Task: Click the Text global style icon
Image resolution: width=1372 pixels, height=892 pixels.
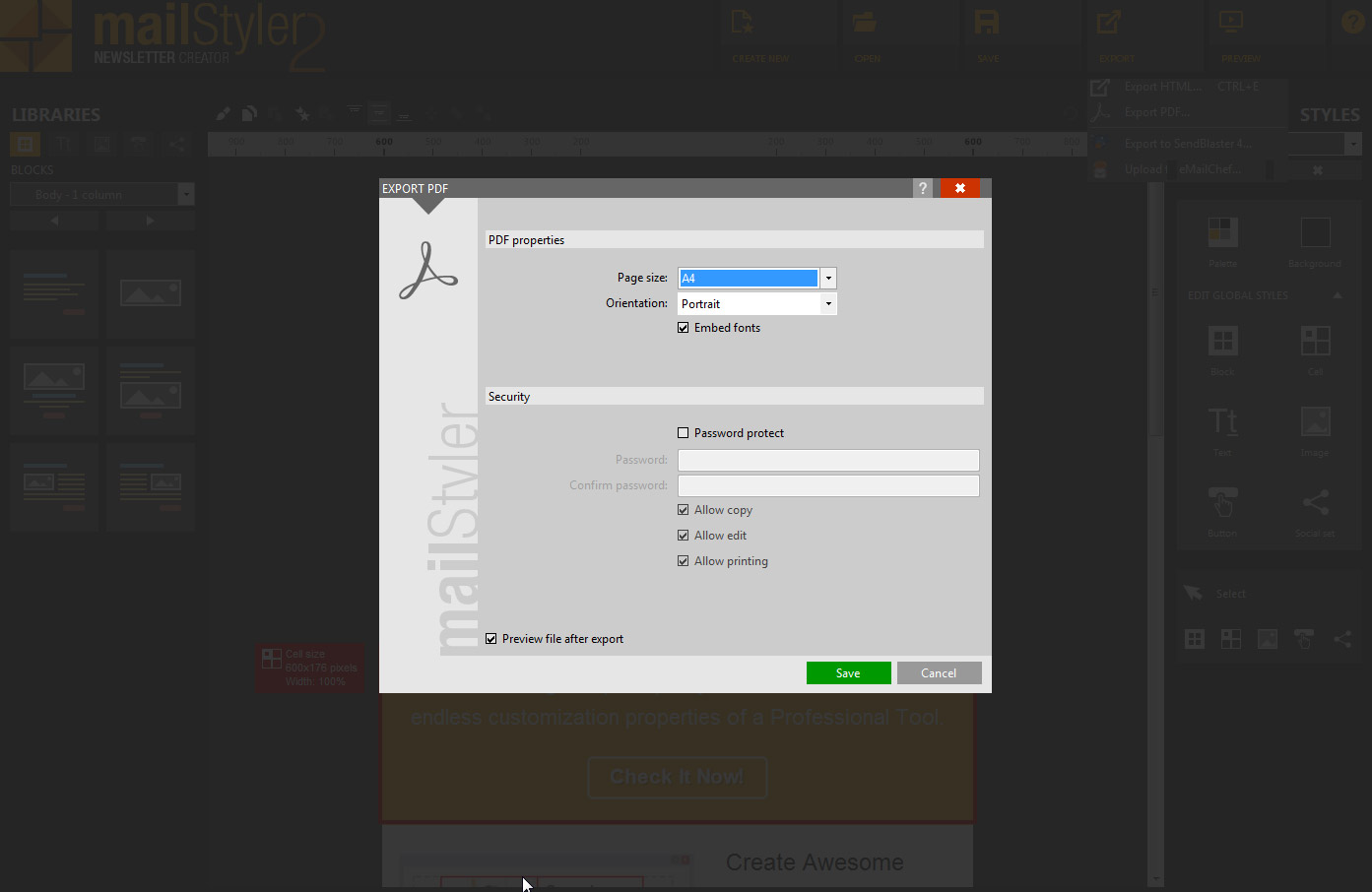Action: pyautogui.click(x=1222, y=422)
